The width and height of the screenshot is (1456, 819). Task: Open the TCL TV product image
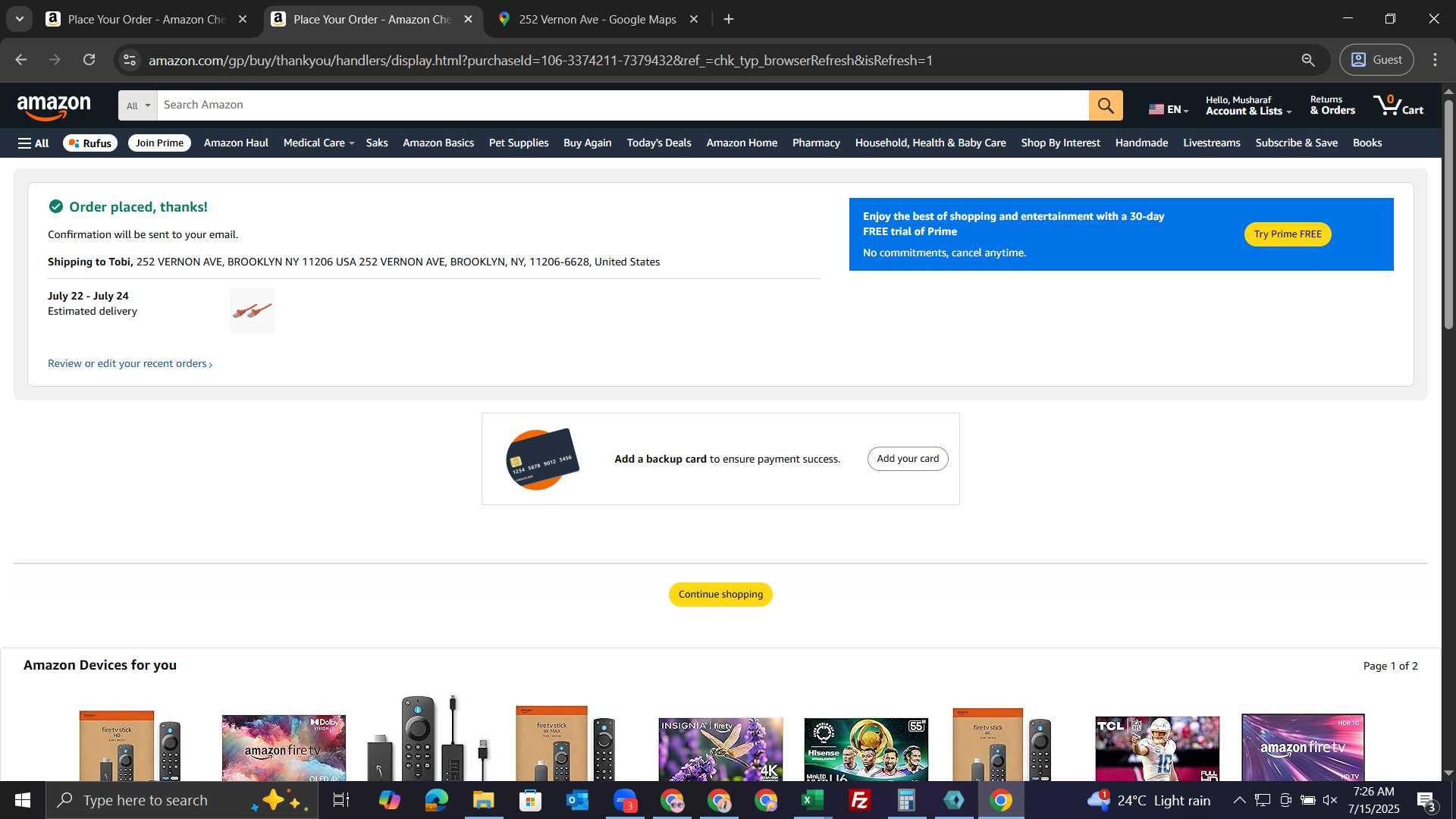click(1157, 749)
